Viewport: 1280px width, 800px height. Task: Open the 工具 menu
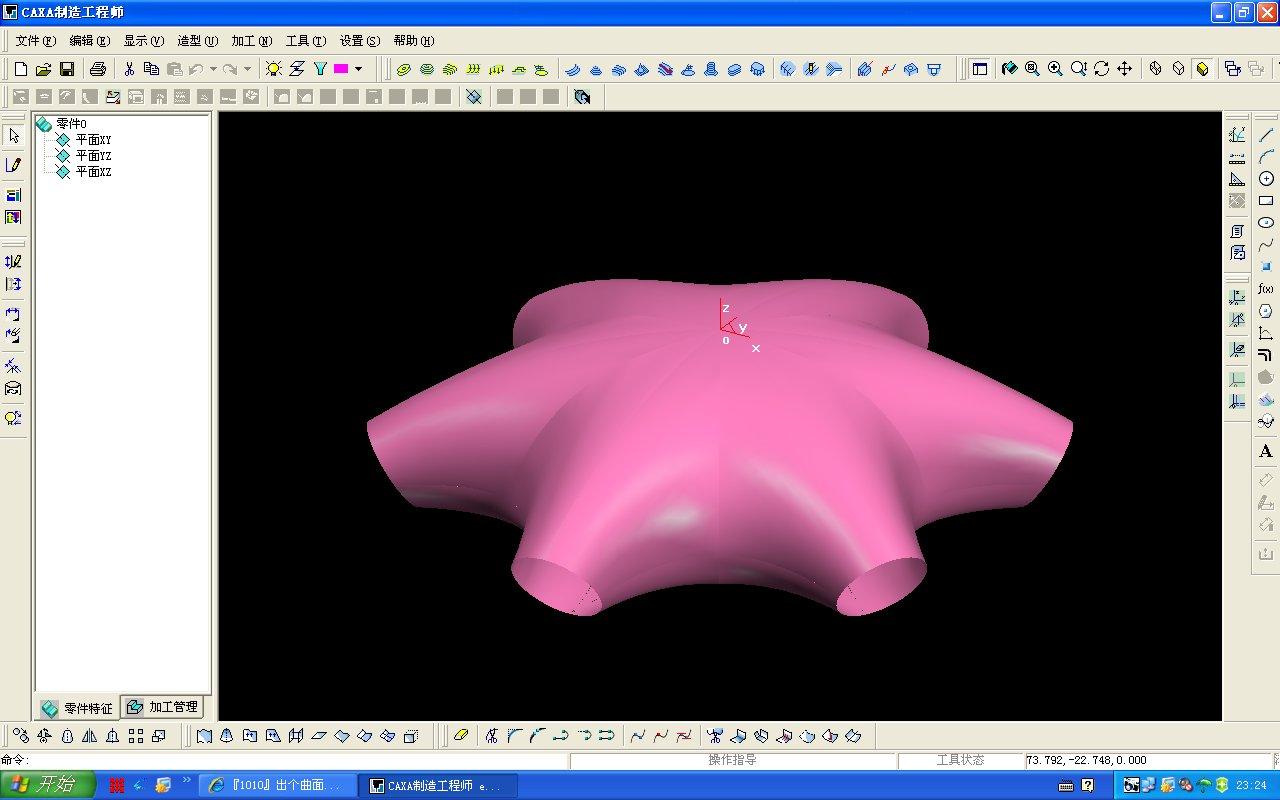(305, 41)
